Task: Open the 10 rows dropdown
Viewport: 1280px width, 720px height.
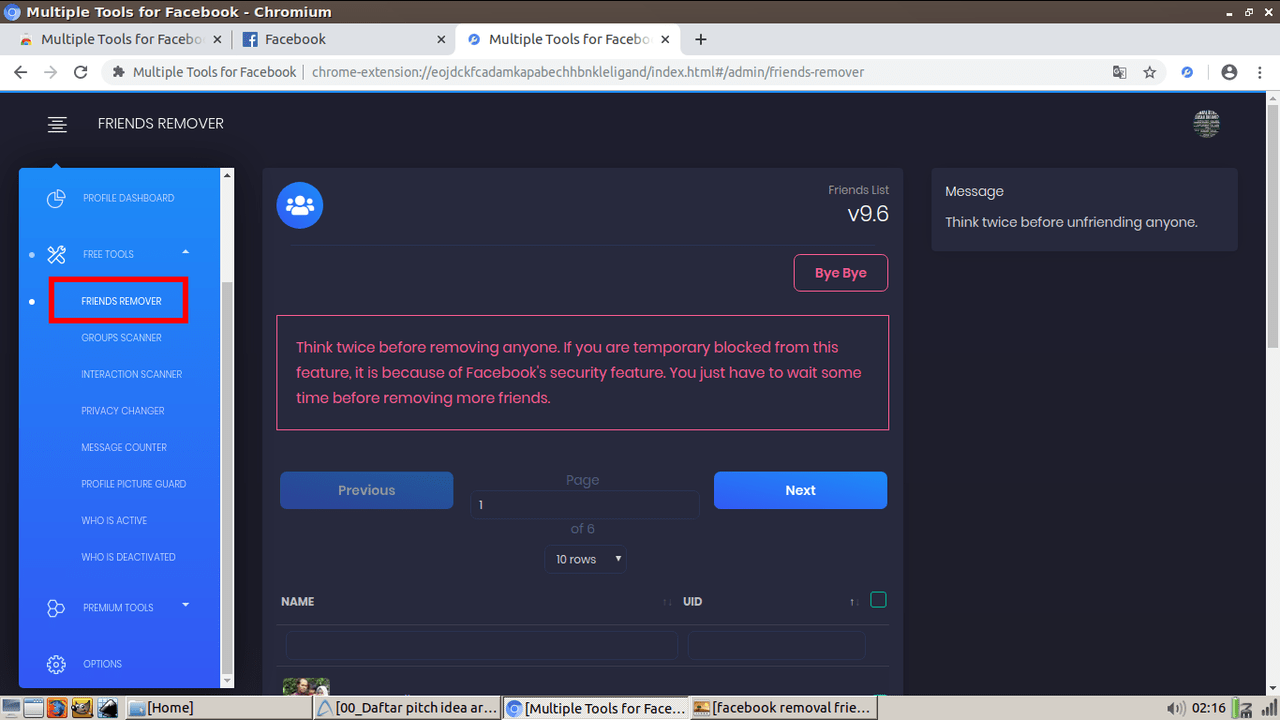Action: point(587,559)
